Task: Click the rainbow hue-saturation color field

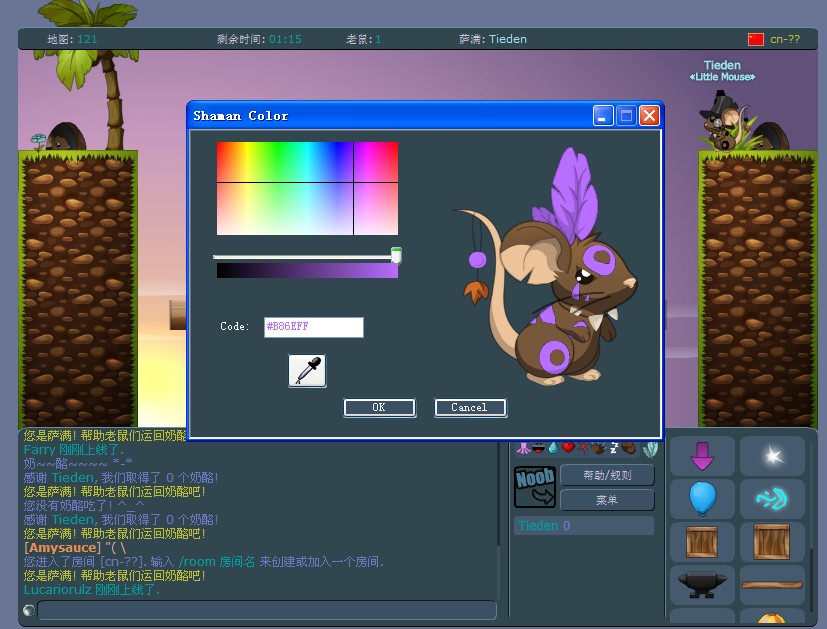Action: click(x=307, y=188)
